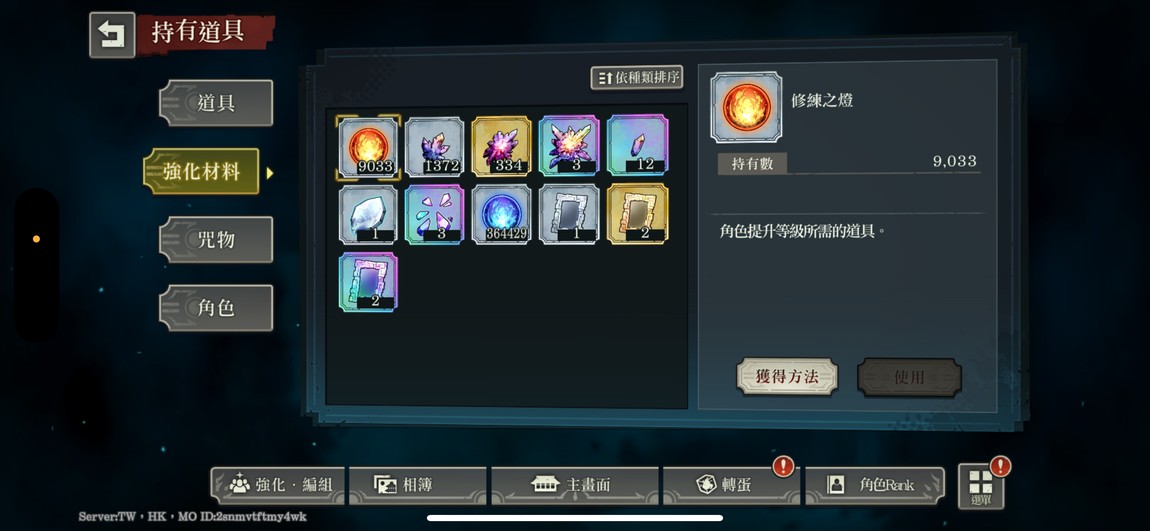The width and height of the screenshot is (1150, 531).
Task: Select the gold-framed mirror item with 2
Action: coord(638,213)
